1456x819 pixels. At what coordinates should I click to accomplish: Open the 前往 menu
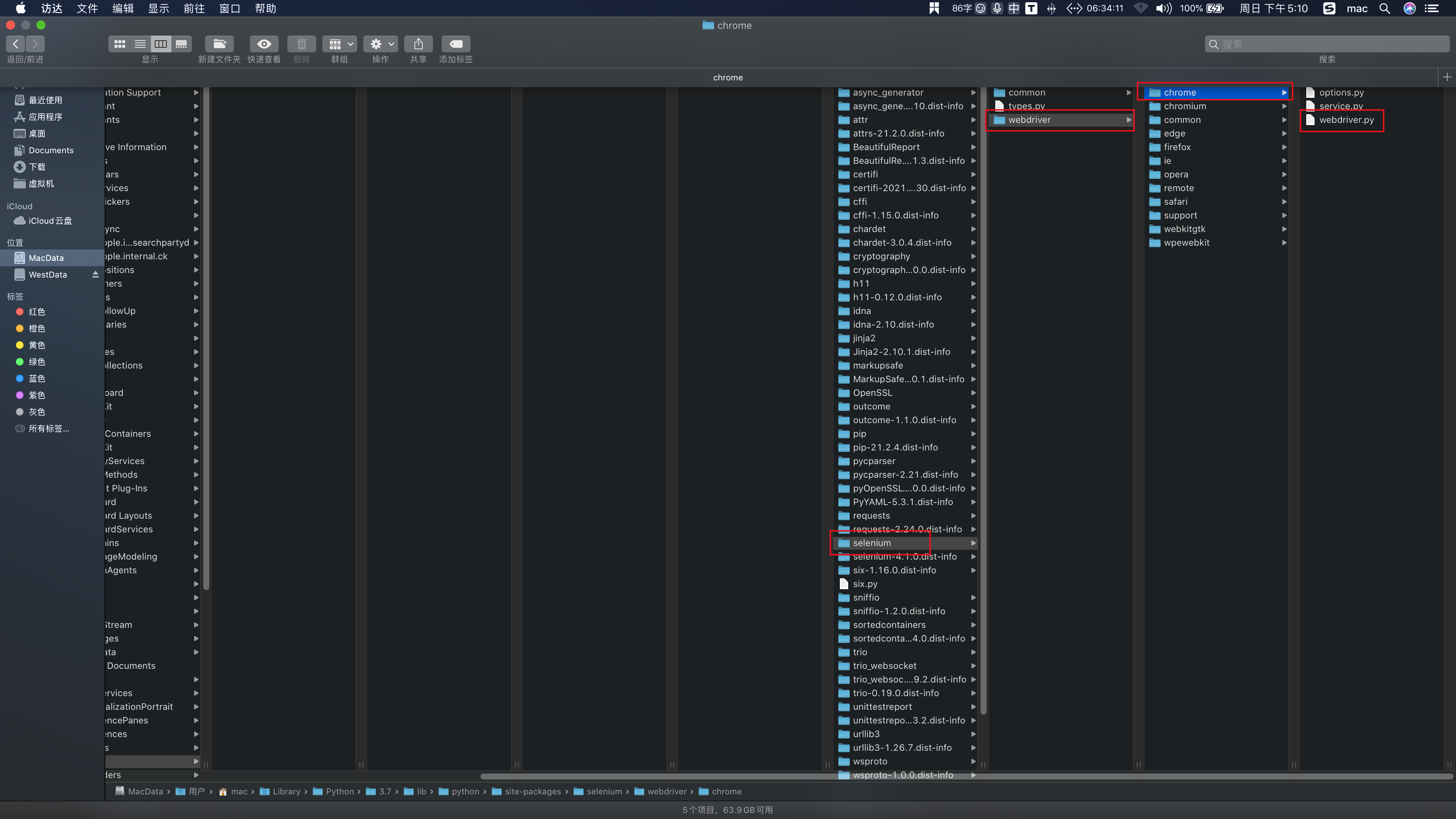194,8
